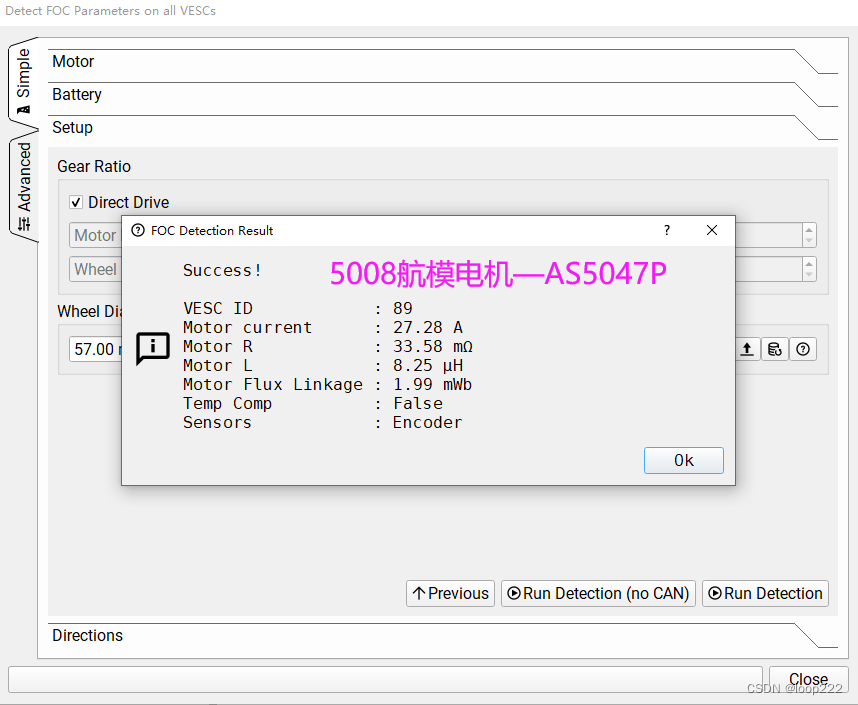Start the Run Detection button
The height and width of the screenshot is (705, 858).
pos(765,593)
